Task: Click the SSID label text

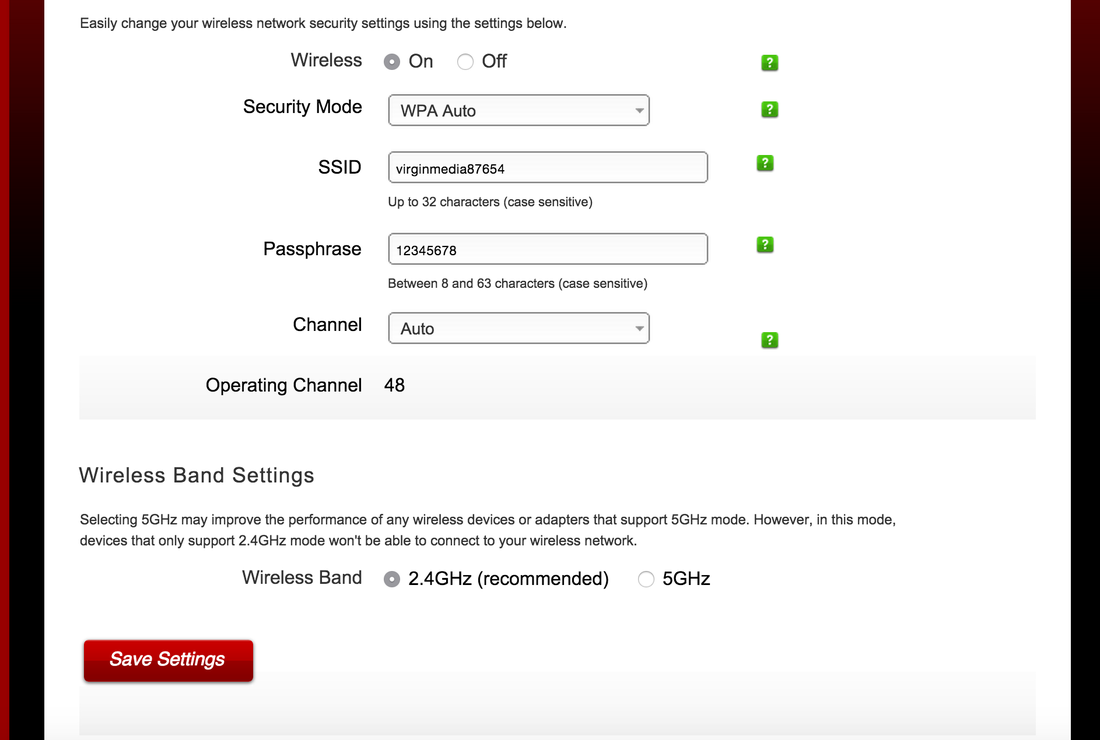Action: pyautogui.click(x=340, y=167)
